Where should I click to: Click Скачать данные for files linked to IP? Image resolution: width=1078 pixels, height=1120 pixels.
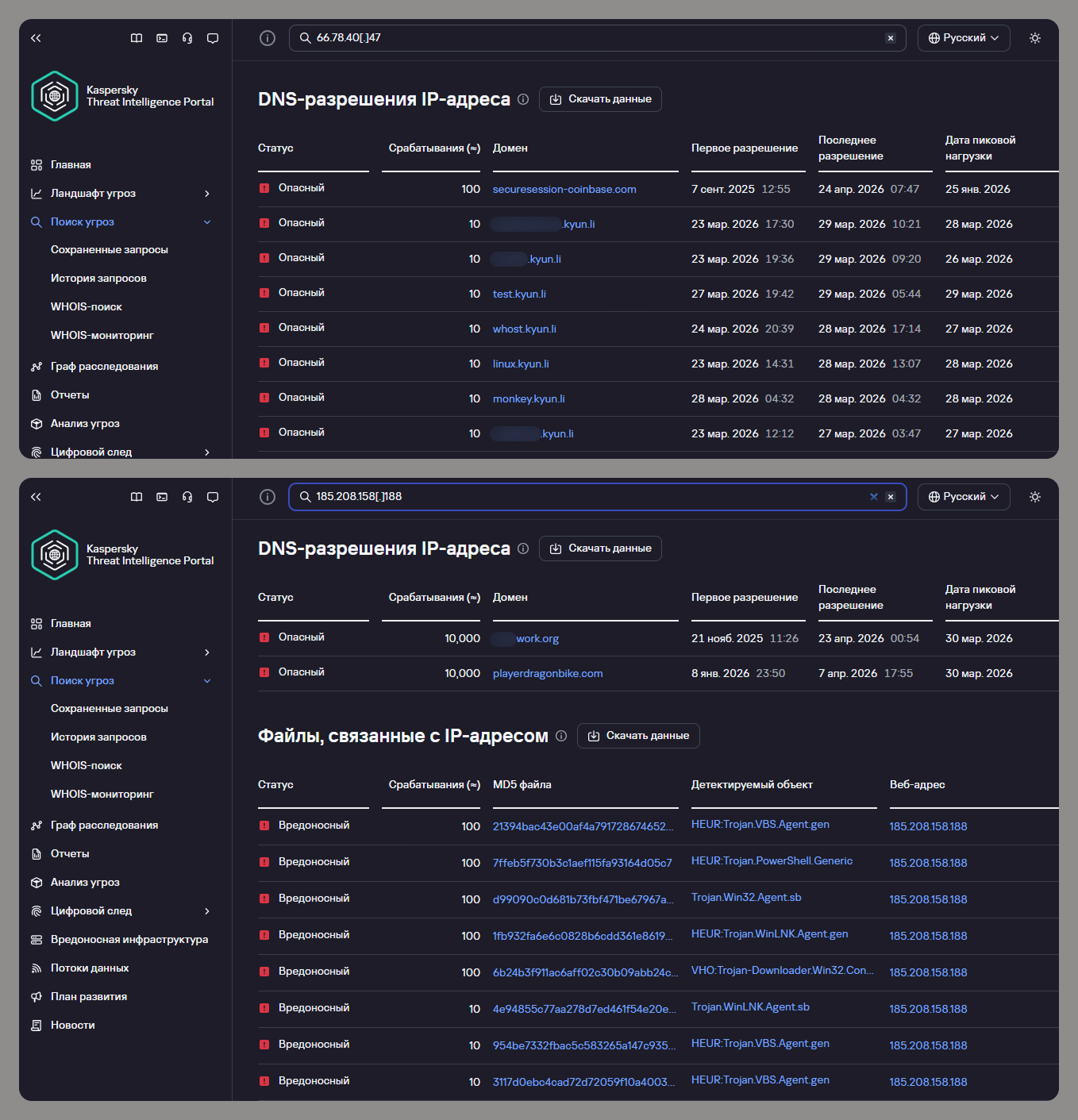click(638, 736)
